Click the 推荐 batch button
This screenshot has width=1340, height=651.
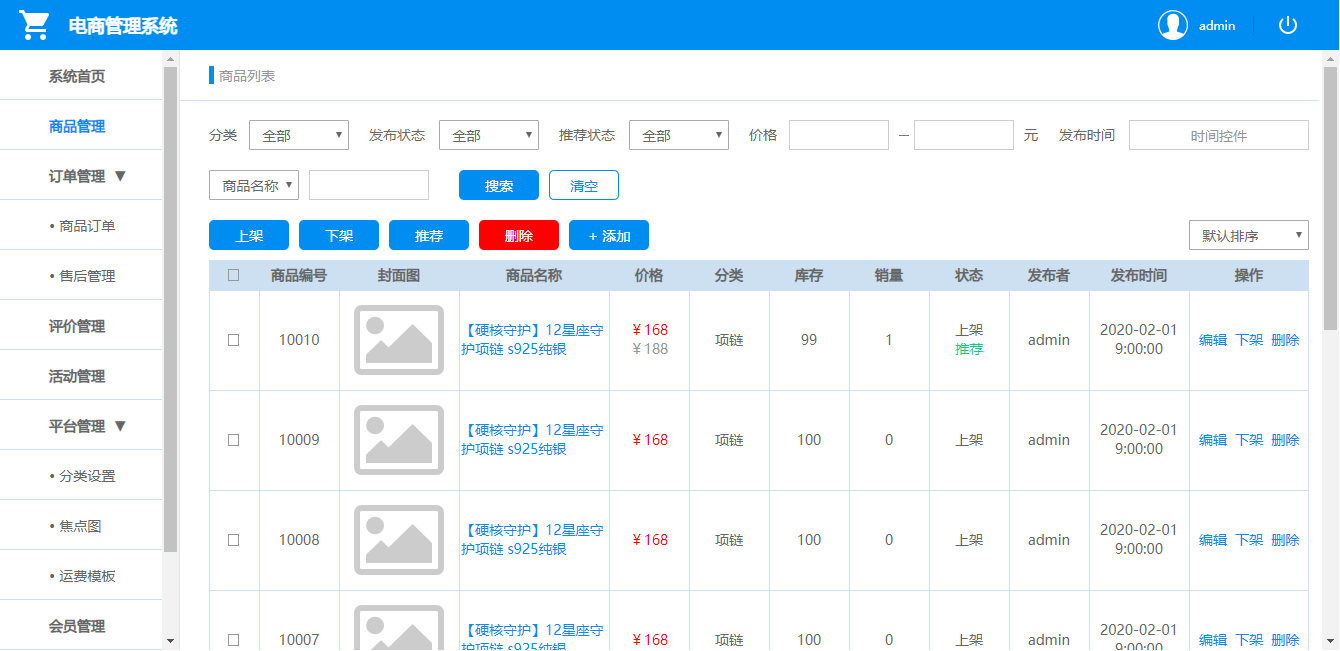429,235
